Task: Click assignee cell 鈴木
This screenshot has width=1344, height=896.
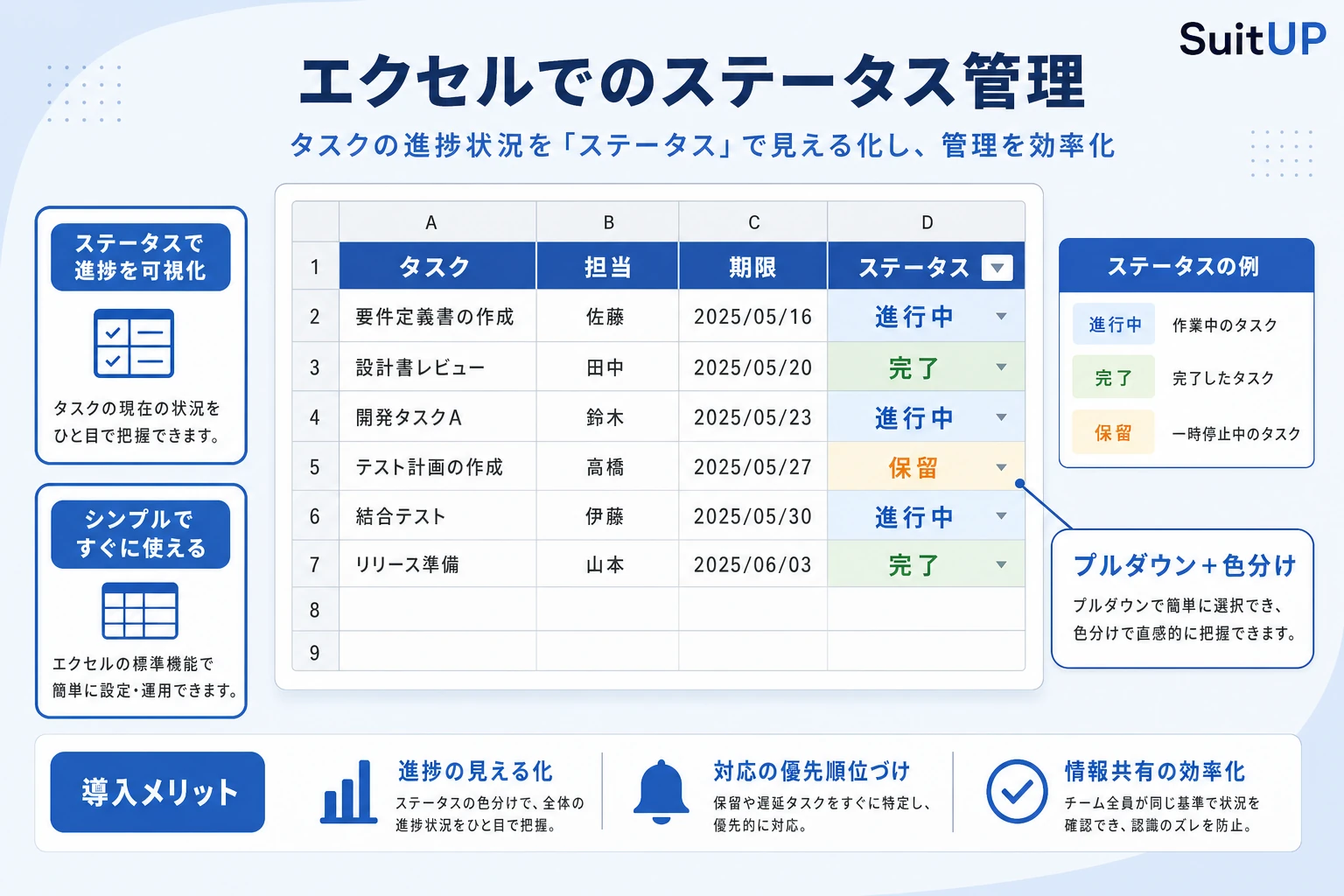Action: tap(607, 417)
